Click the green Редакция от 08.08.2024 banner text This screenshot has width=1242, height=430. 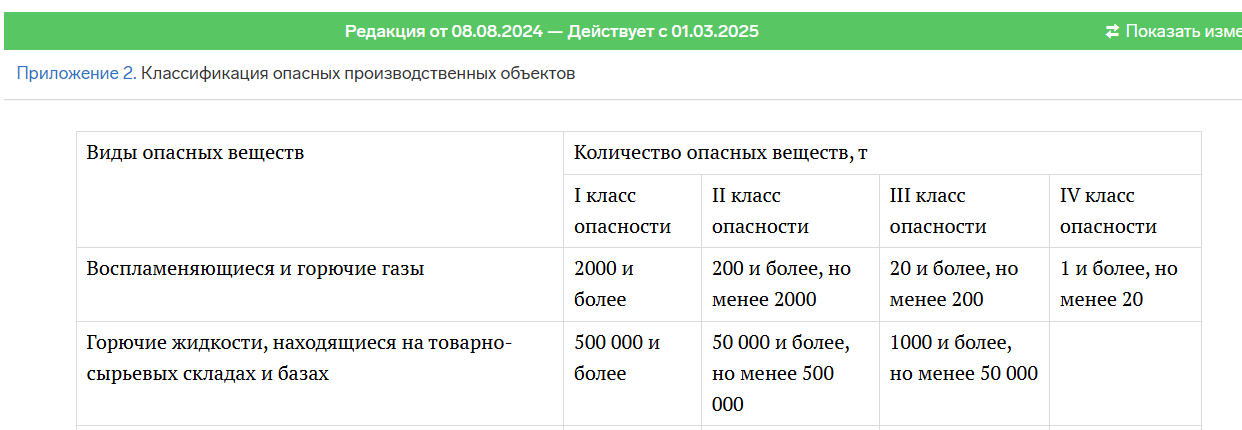click(x=551, y=31)
